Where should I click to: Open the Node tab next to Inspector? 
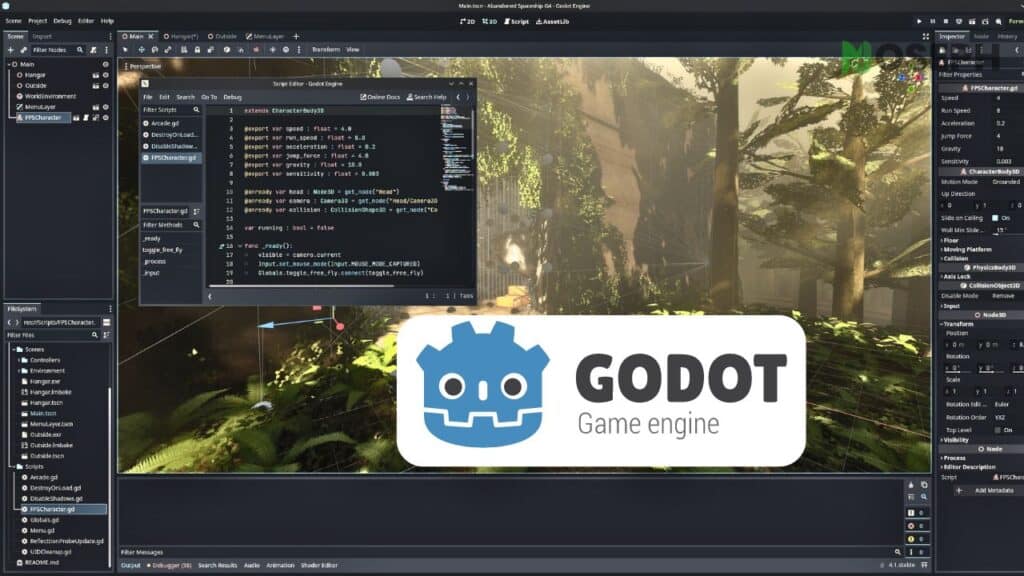point(981,37)
